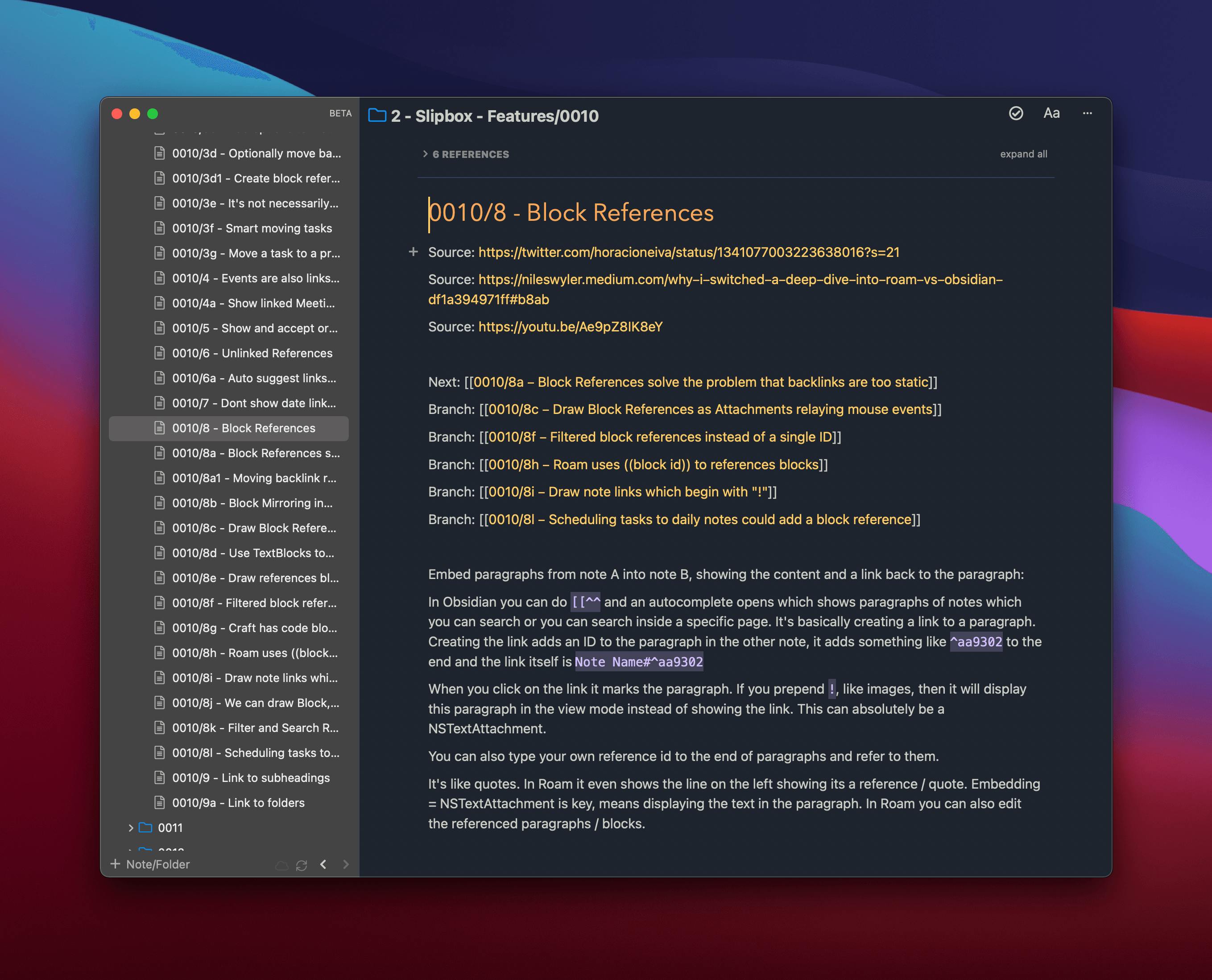Expand the 0011 folder in sidebar
Viewport: 1212px width, 980px height.
click(131, 827)
